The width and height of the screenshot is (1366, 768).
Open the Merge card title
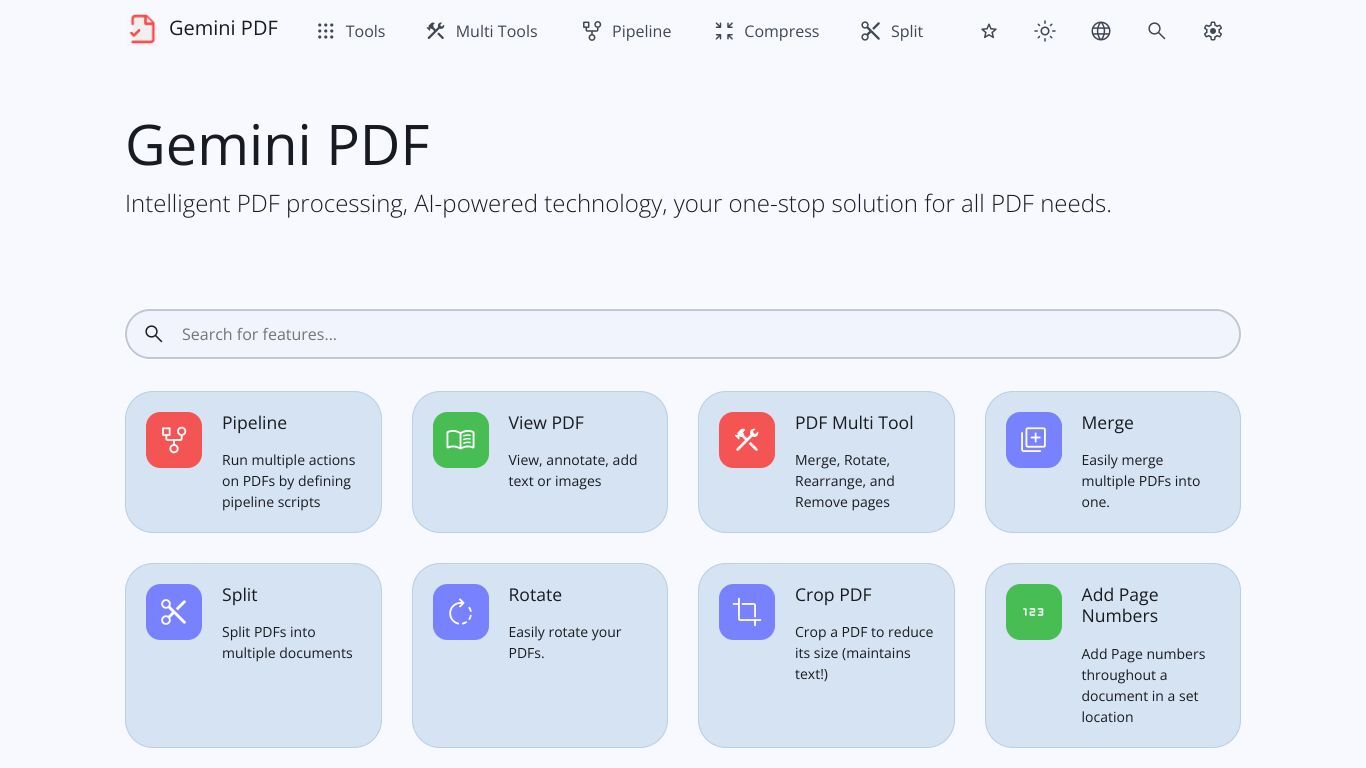(x=1107, y=423)
